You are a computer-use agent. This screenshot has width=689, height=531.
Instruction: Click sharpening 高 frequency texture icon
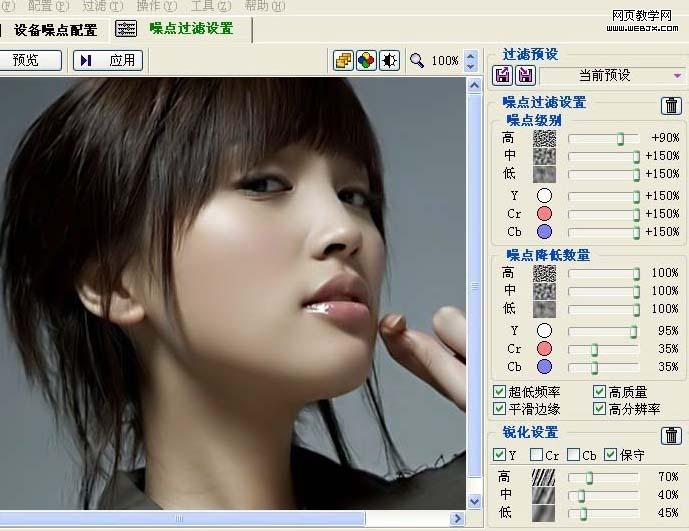click(x=544, y=477)
